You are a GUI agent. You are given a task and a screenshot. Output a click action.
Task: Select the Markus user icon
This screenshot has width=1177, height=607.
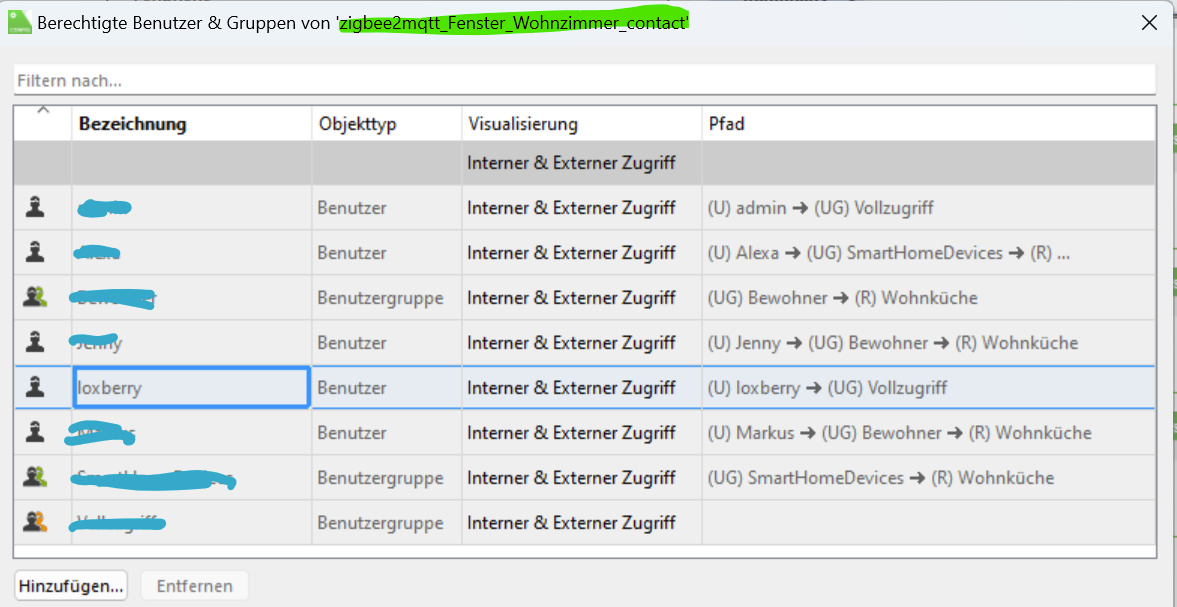tap(36, 433)
